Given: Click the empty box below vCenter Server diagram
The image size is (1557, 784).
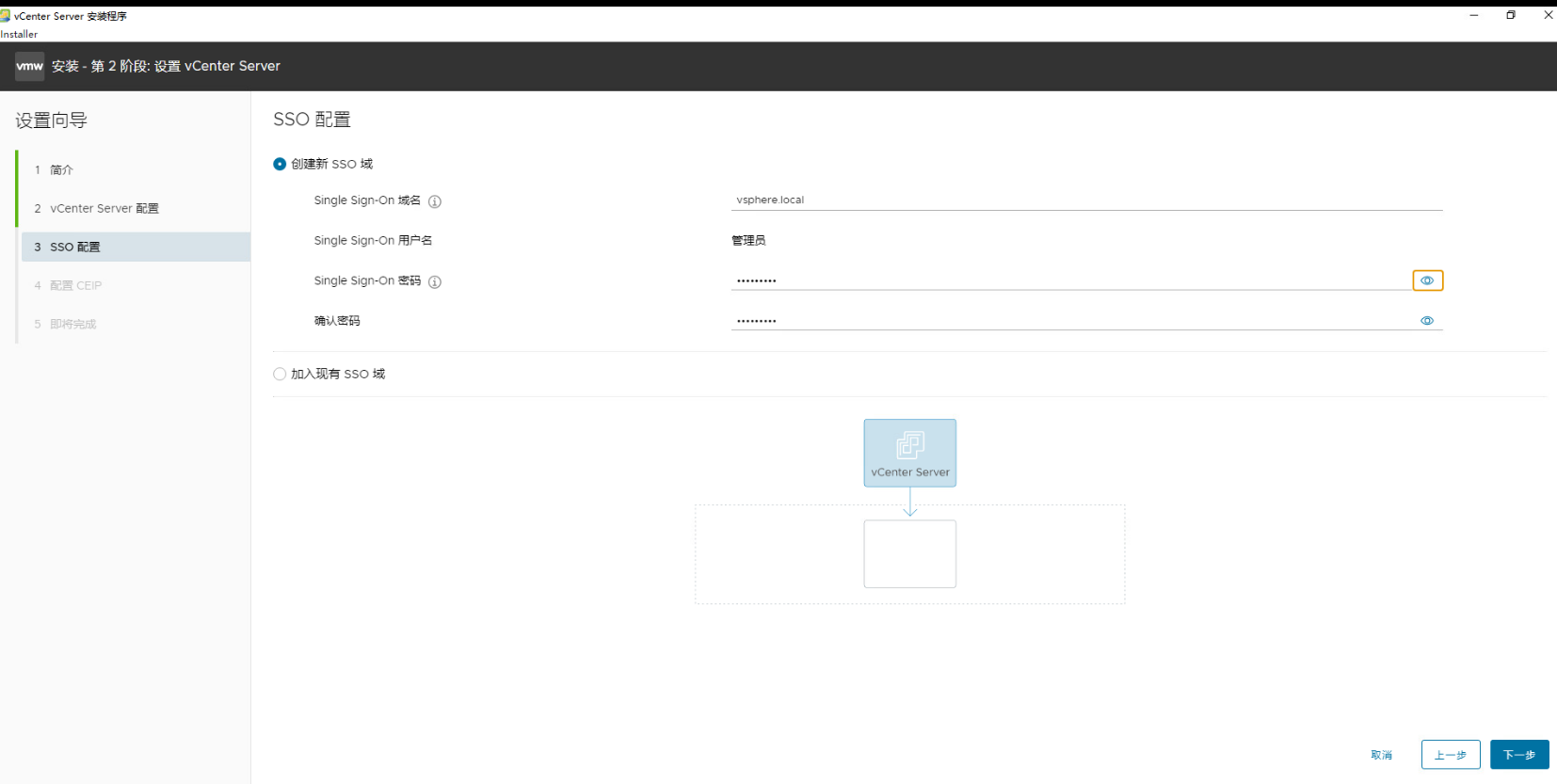Looking at the screenshot, I should pyautogui.click(x=910, y=554).
